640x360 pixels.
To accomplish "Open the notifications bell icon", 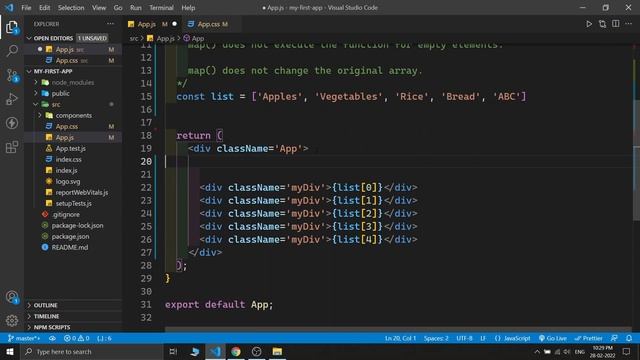I will coord(629,338).
